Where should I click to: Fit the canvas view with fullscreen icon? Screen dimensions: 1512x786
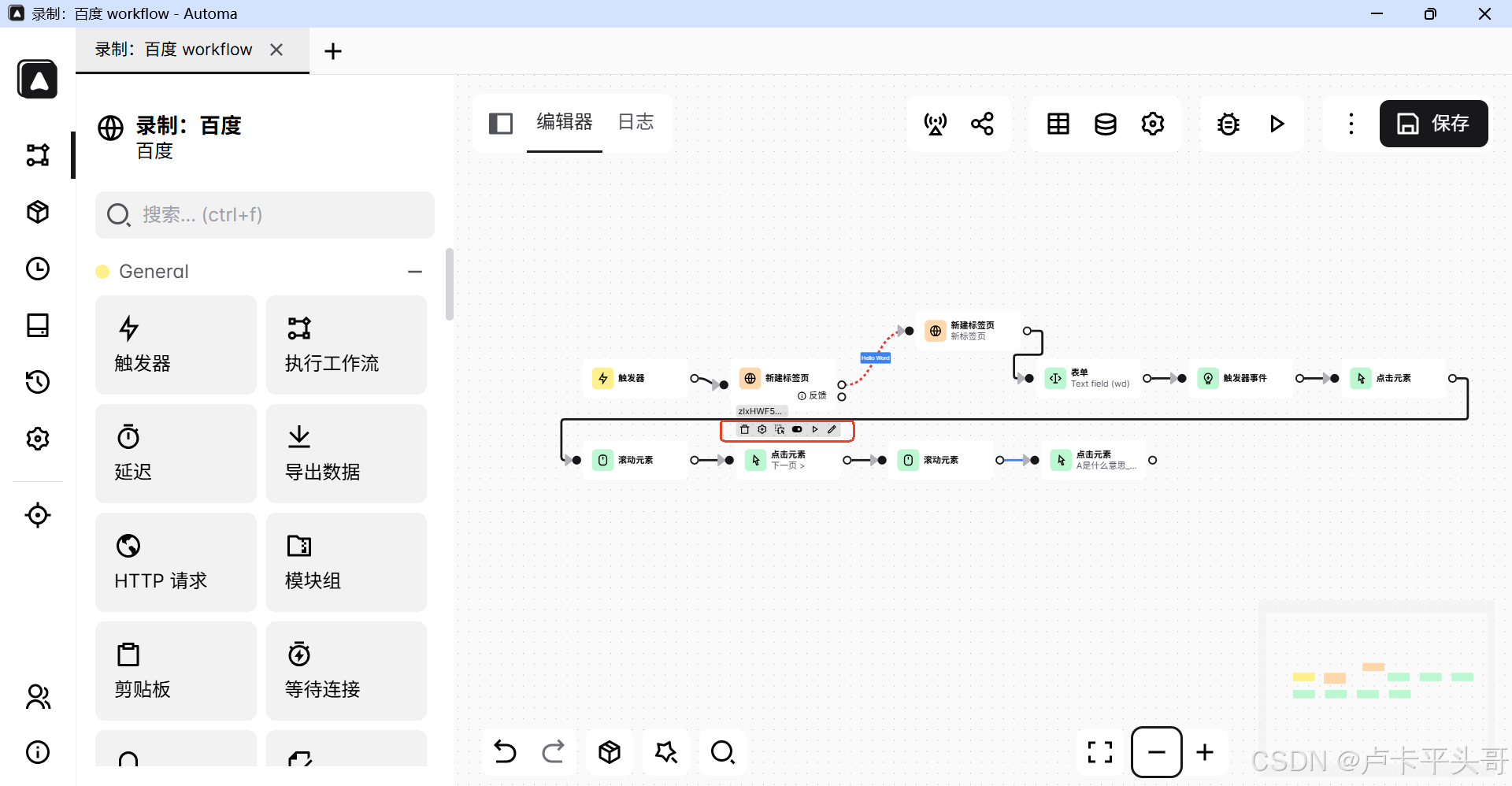1100,752
